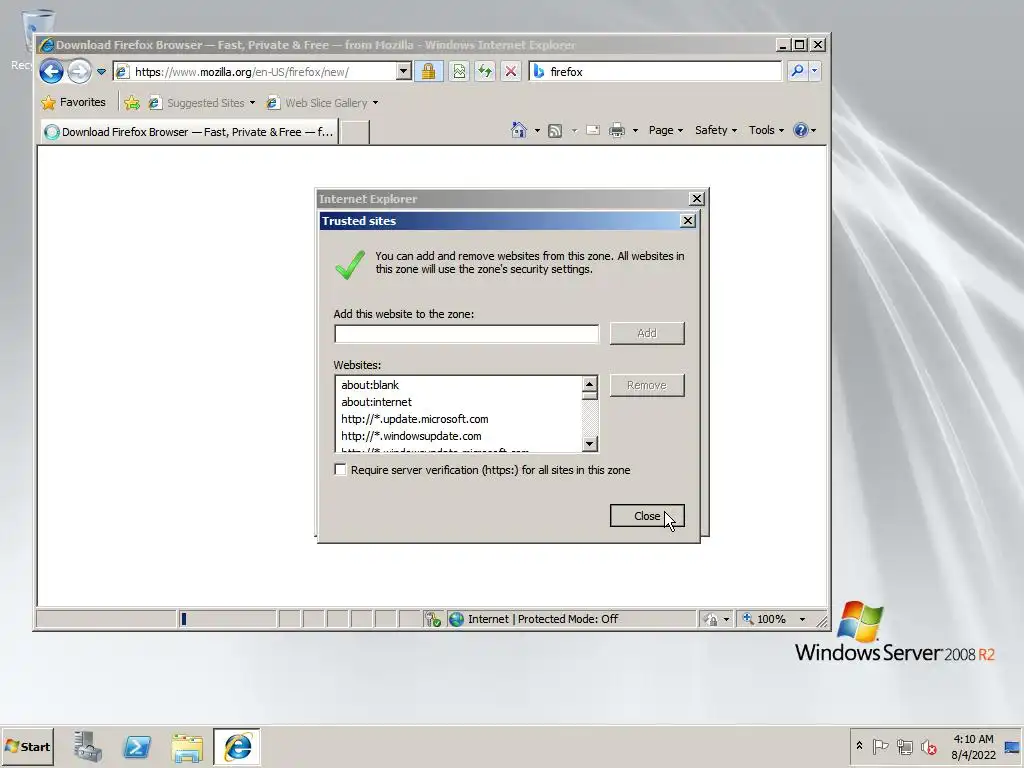Click the address bar URL field
The image size is (1024, 768).
tap(255, 72)
